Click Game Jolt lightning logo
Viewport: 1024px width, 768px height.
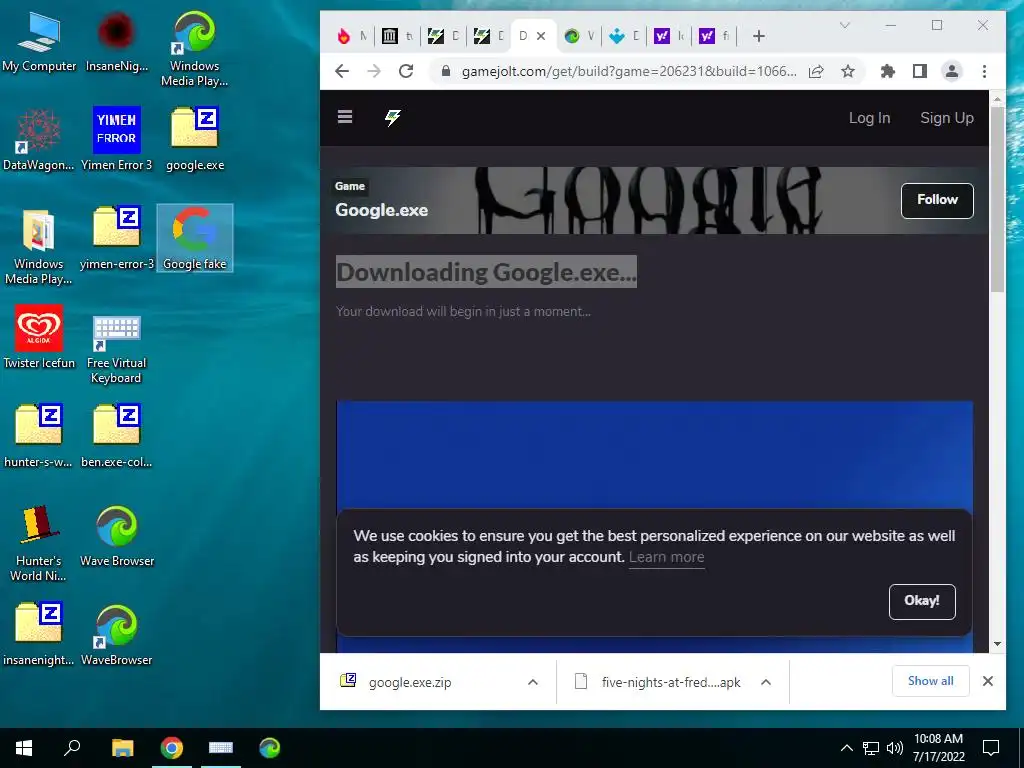tap(392, 118)
